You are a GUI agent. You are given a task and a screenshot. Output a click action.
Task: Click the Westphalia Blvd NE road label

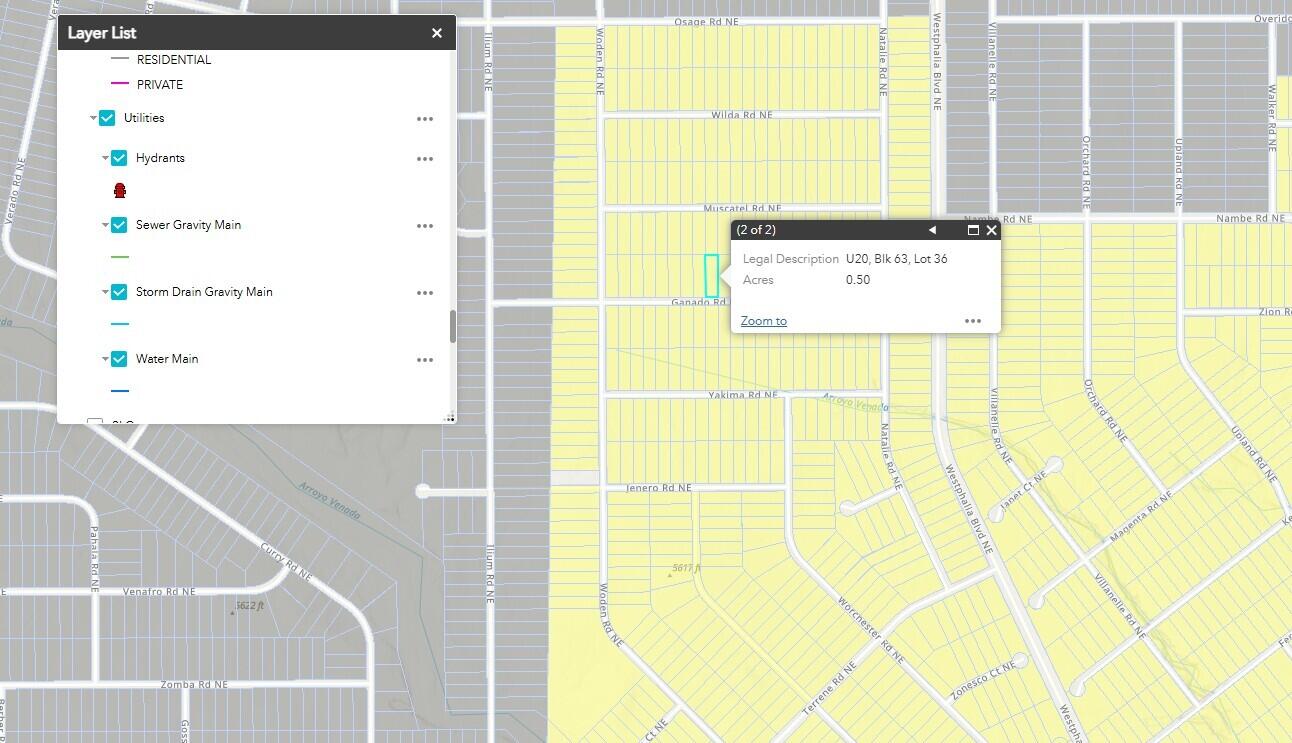coord(937,60)
